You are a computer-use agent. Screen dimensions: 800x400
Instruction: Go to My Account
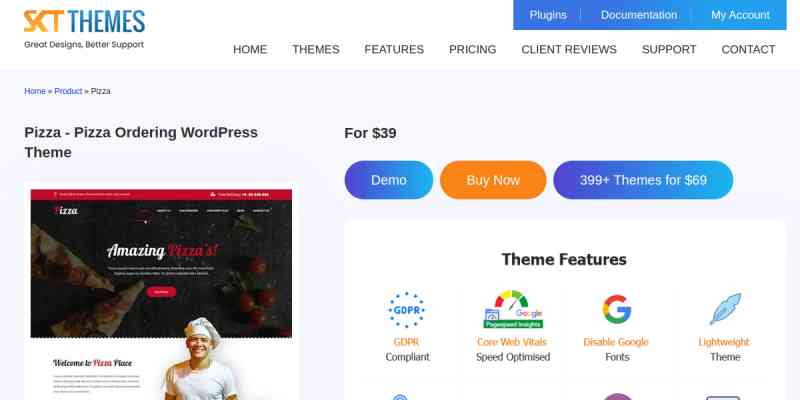coord(740,15)
